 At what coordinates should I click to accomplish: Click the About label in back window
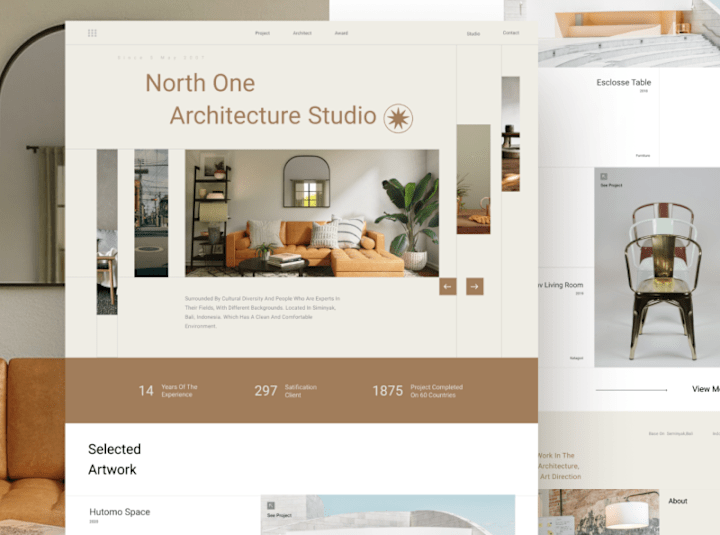tap(678, 501)
